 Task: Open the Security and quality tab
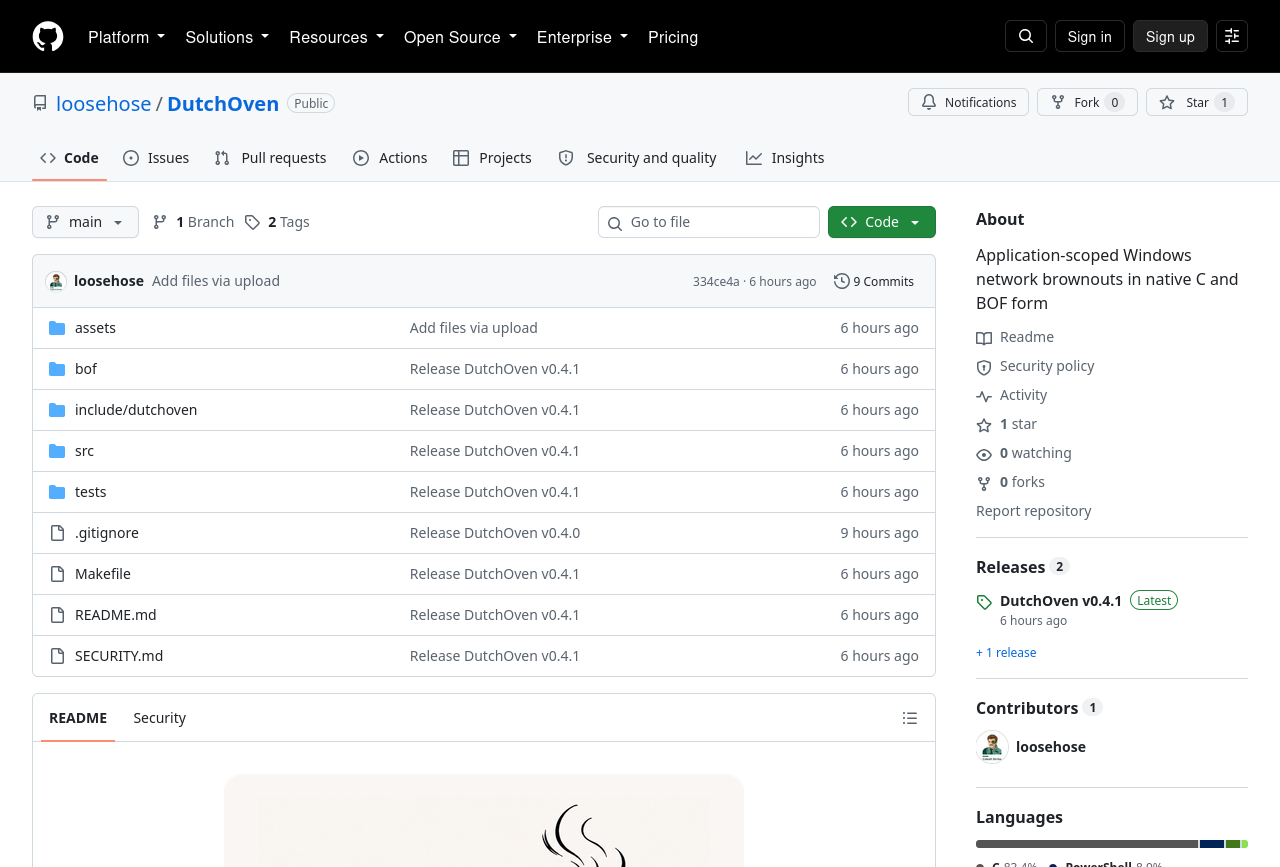click(x=638, y=158)
